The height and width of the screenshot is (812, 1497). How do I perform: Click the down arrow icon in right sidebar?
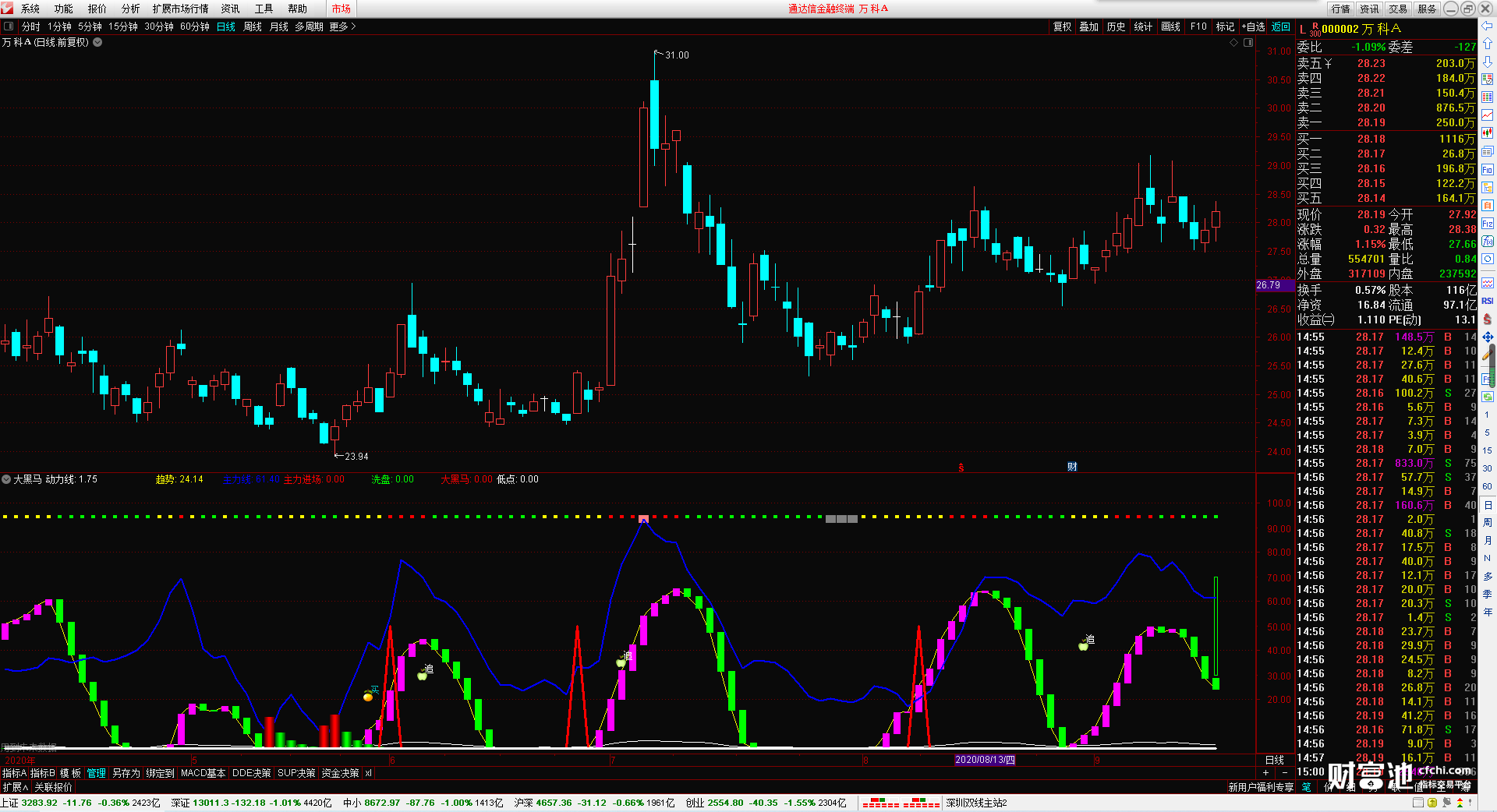[x=1488, y=62]
